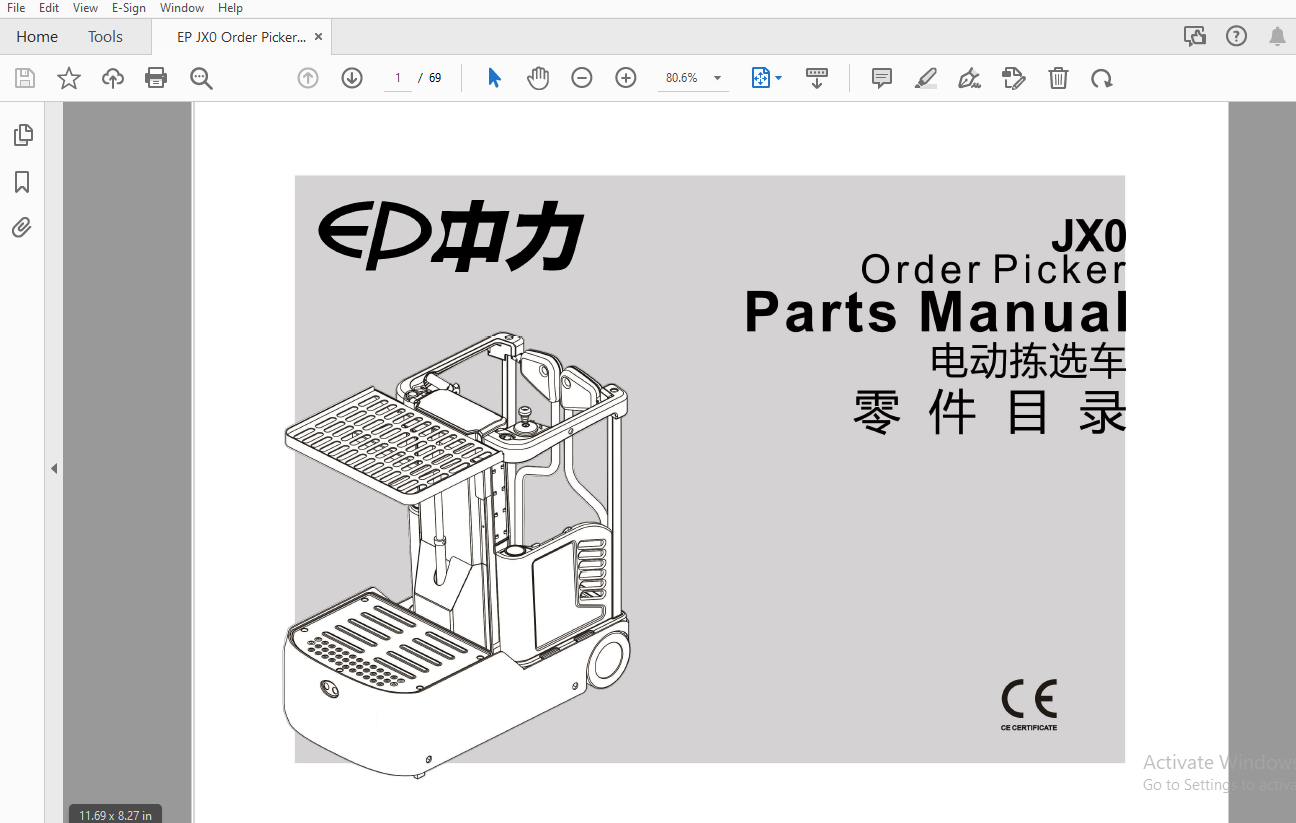Open the Bookmarks panel
This screenshot has height=823, width=1296.
(x=22, y=181)
